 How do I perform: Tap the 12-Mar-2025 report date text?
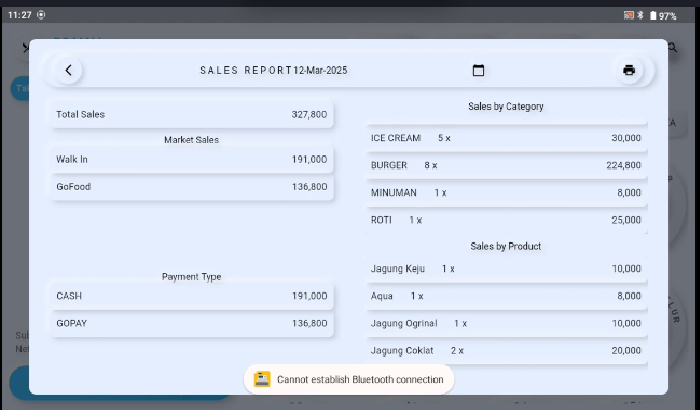click(x=321, y=70)
